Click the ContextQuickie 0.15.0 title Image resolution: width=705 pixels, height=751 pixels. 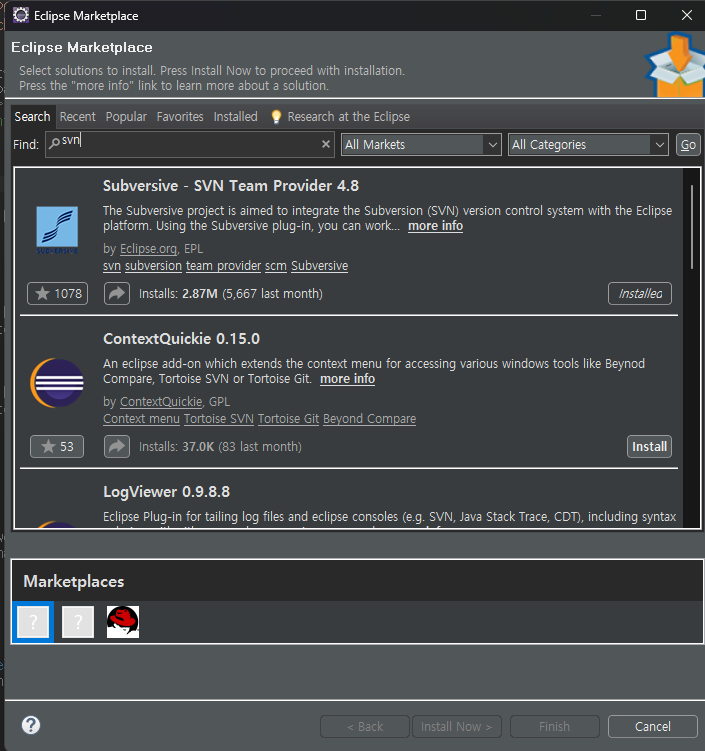(x=182, y=339)
